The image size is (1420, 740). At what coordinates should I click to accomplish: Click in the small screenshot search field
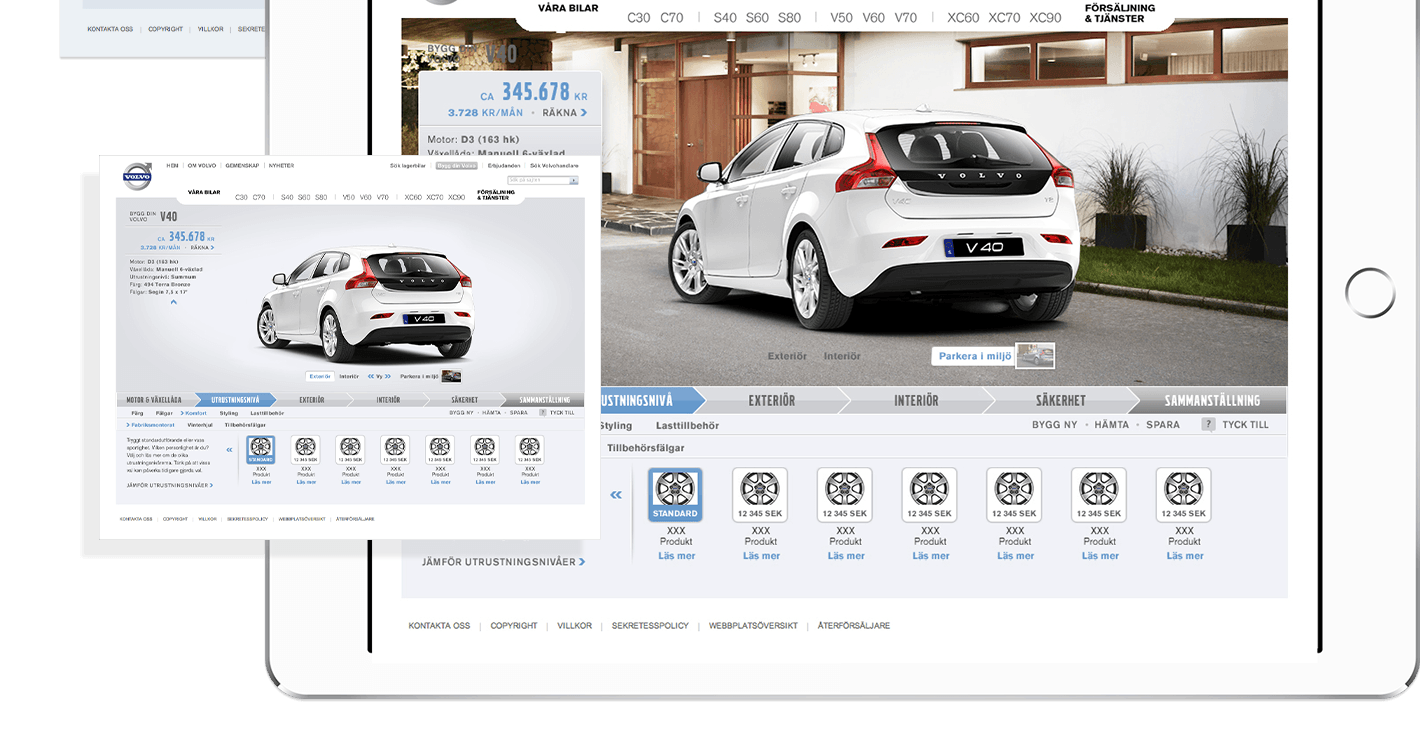coord(538,180)
